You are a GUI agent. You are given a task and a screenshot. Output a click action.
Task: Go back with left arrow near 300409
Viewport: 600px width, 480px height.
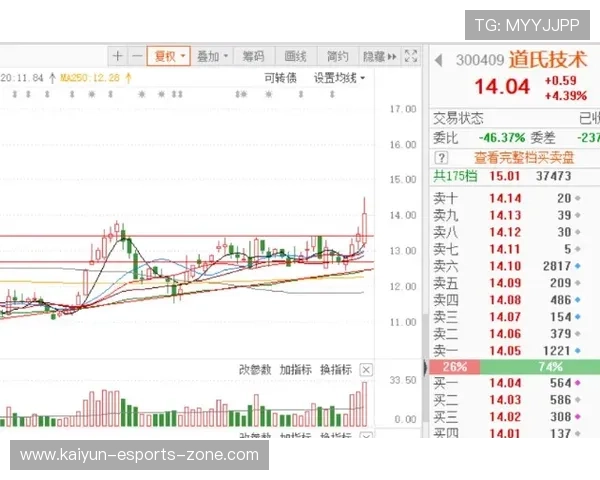439,60
